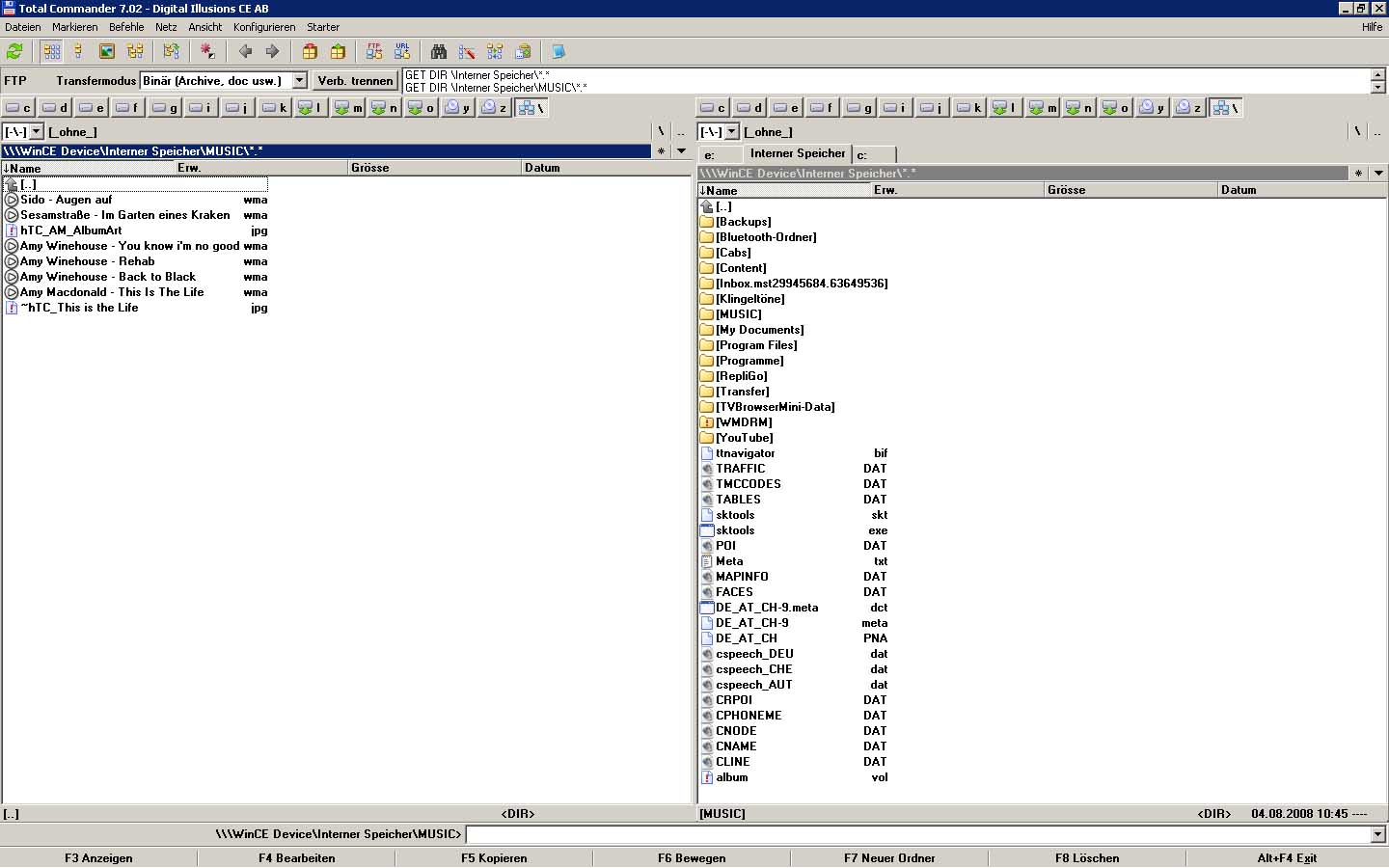Click F3 Anzeigen button
The image size is (1389, 868).
pos(98,858)
